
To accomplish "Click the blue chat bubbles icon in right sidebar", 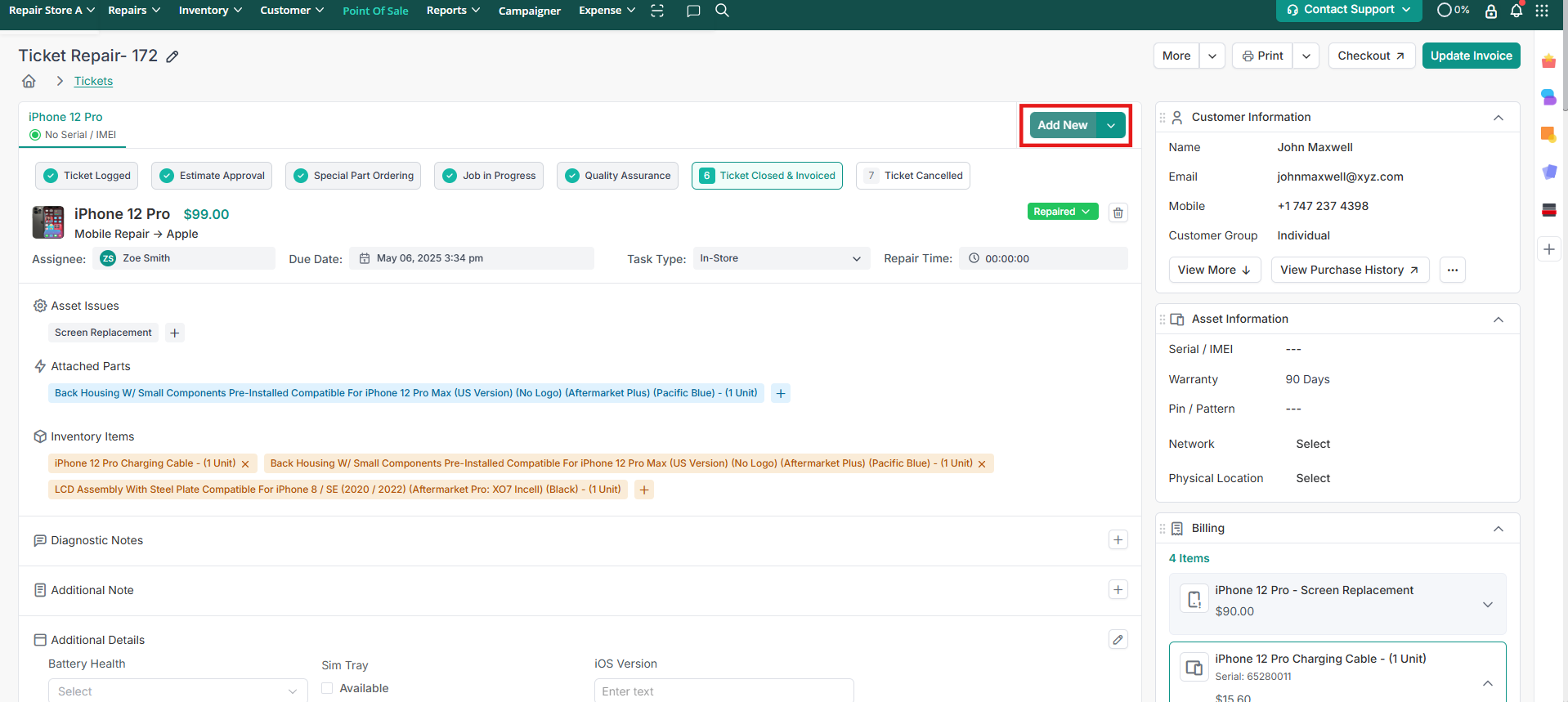I will tap(1549, 97).
